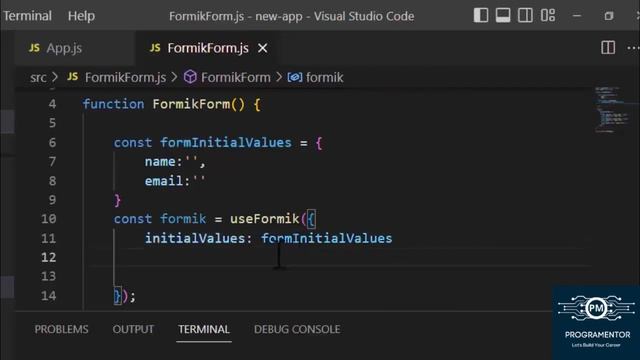
Task: Open the formik variable breadcrumb
Action: 324,78
